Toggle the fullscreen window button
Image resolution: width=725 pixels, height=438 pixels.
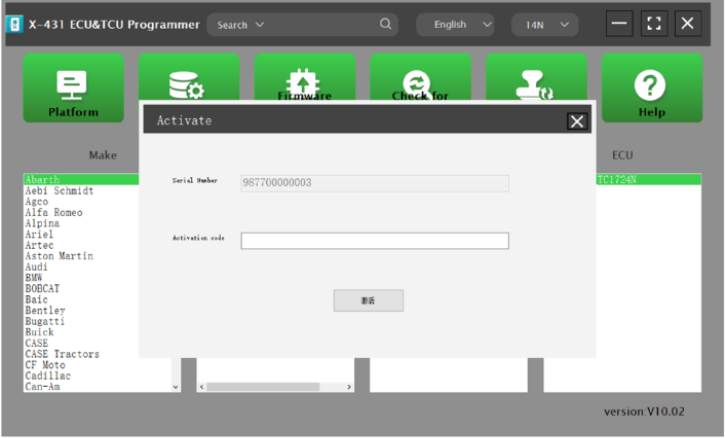click(x=652, y=24)
